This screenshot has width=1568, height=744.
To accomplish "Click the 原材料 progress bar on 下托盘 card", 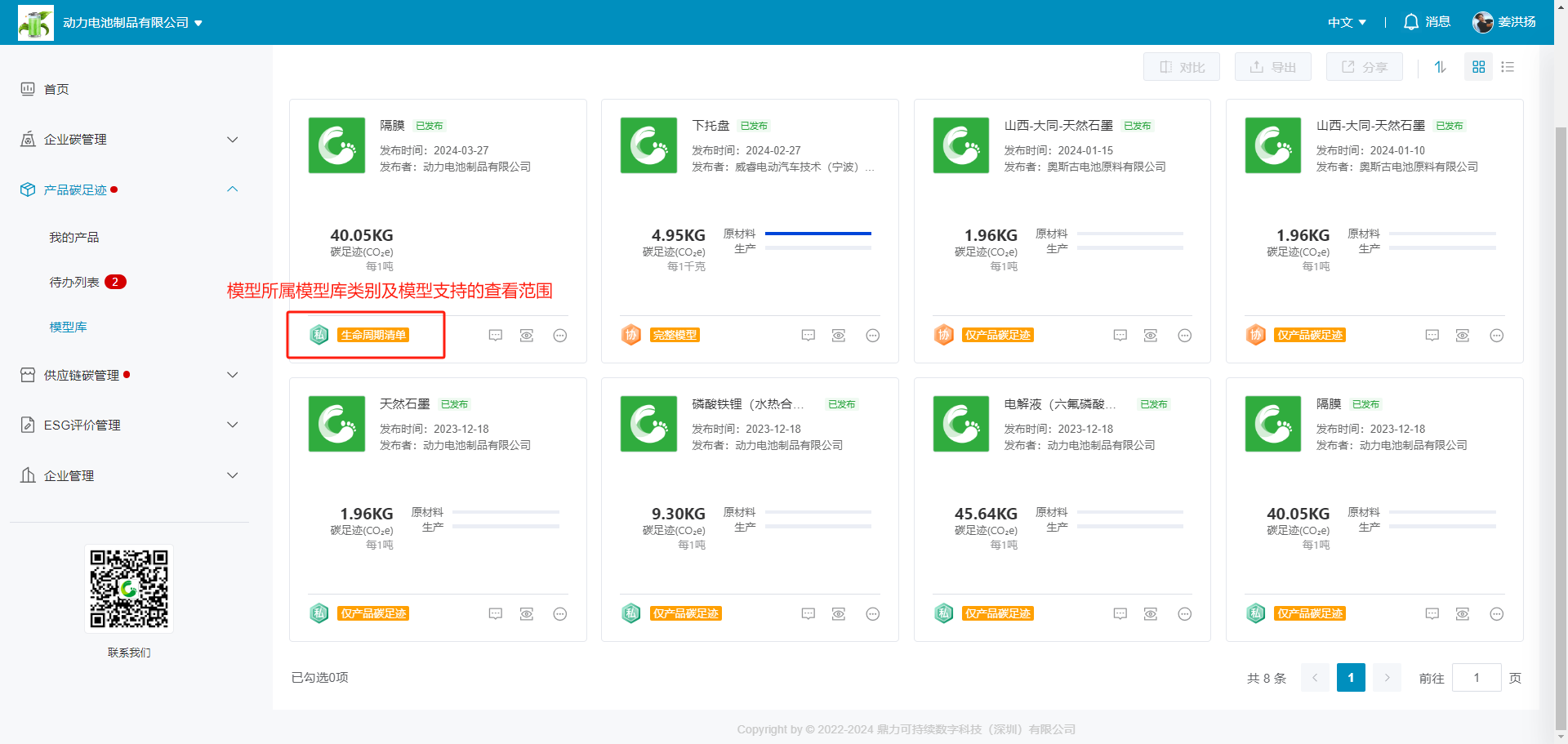I will [817, 234].
